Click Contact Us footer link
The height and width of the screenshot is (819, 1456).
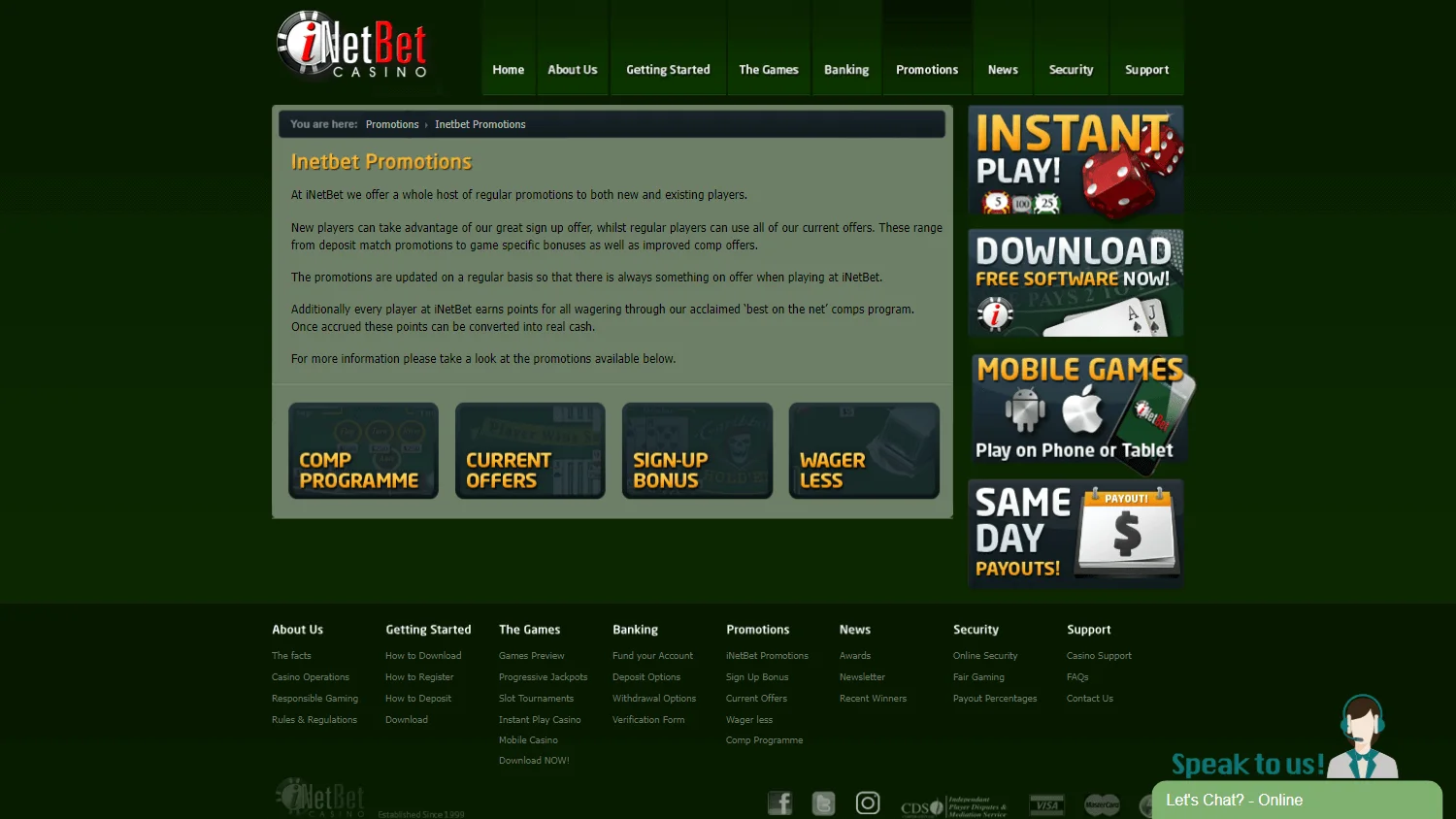click(1090, 699)
